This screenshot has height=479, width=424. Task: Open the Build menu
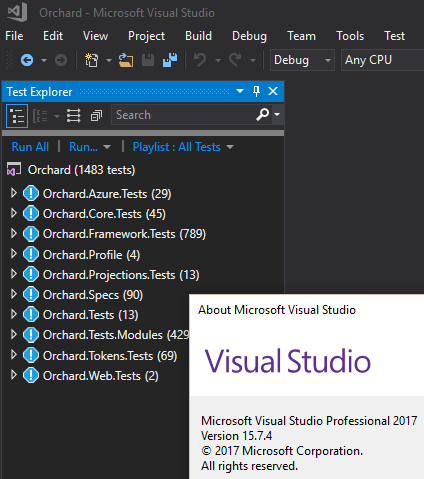point(198,36)
